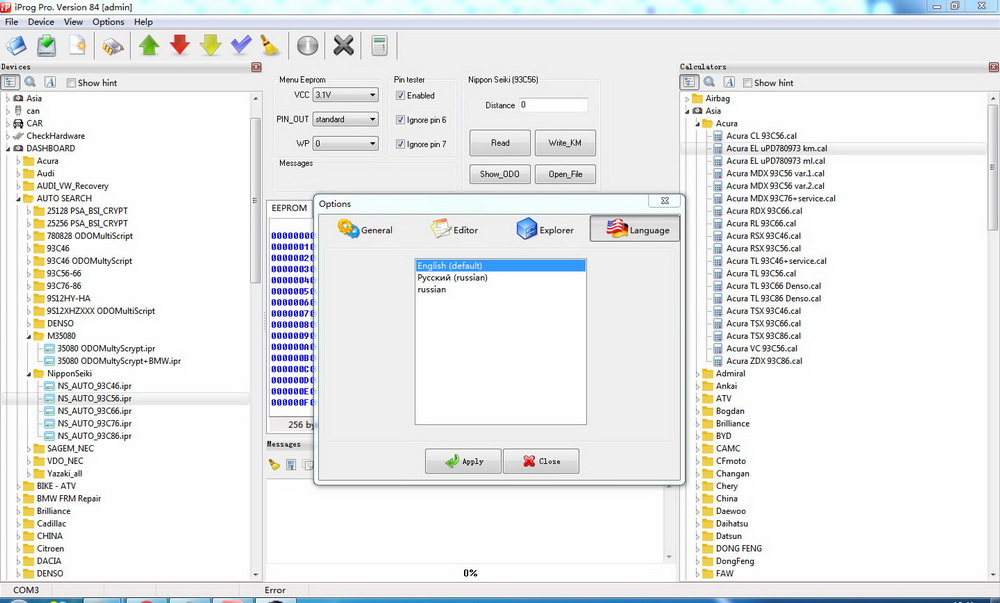This screenshot has width=1000, height=603.
Task: Click the new document toolbar icon
Action: [x=77, y=46]
